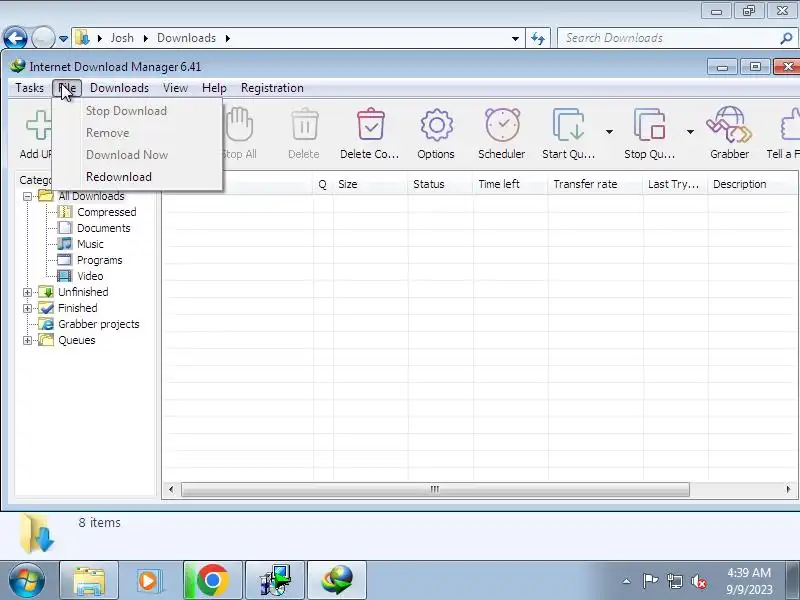Select the Programs category
This screenshot has height=600, width=800.
99,260
